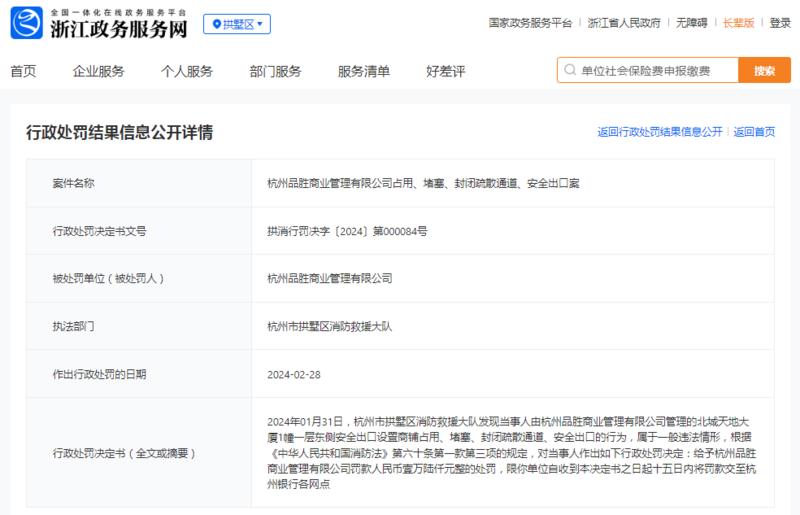The width and height of the screenshot is (800, 515).
Task: Open the 拱墅区 region dropdown
Action: point(237,24)
